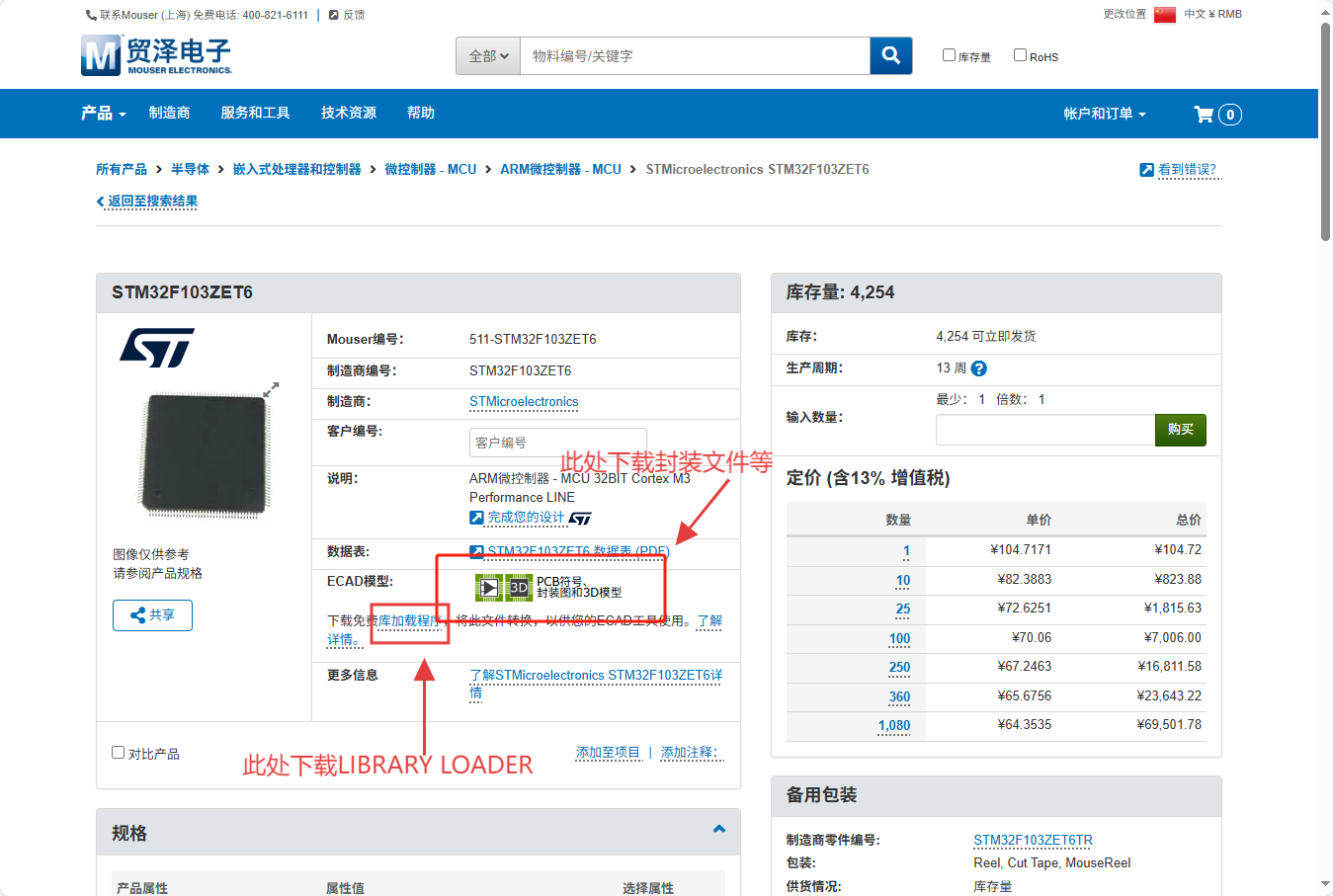Click the phone icon beside Mouser contact
This screenshot has width=1333, height=896.
pos(91,15)
